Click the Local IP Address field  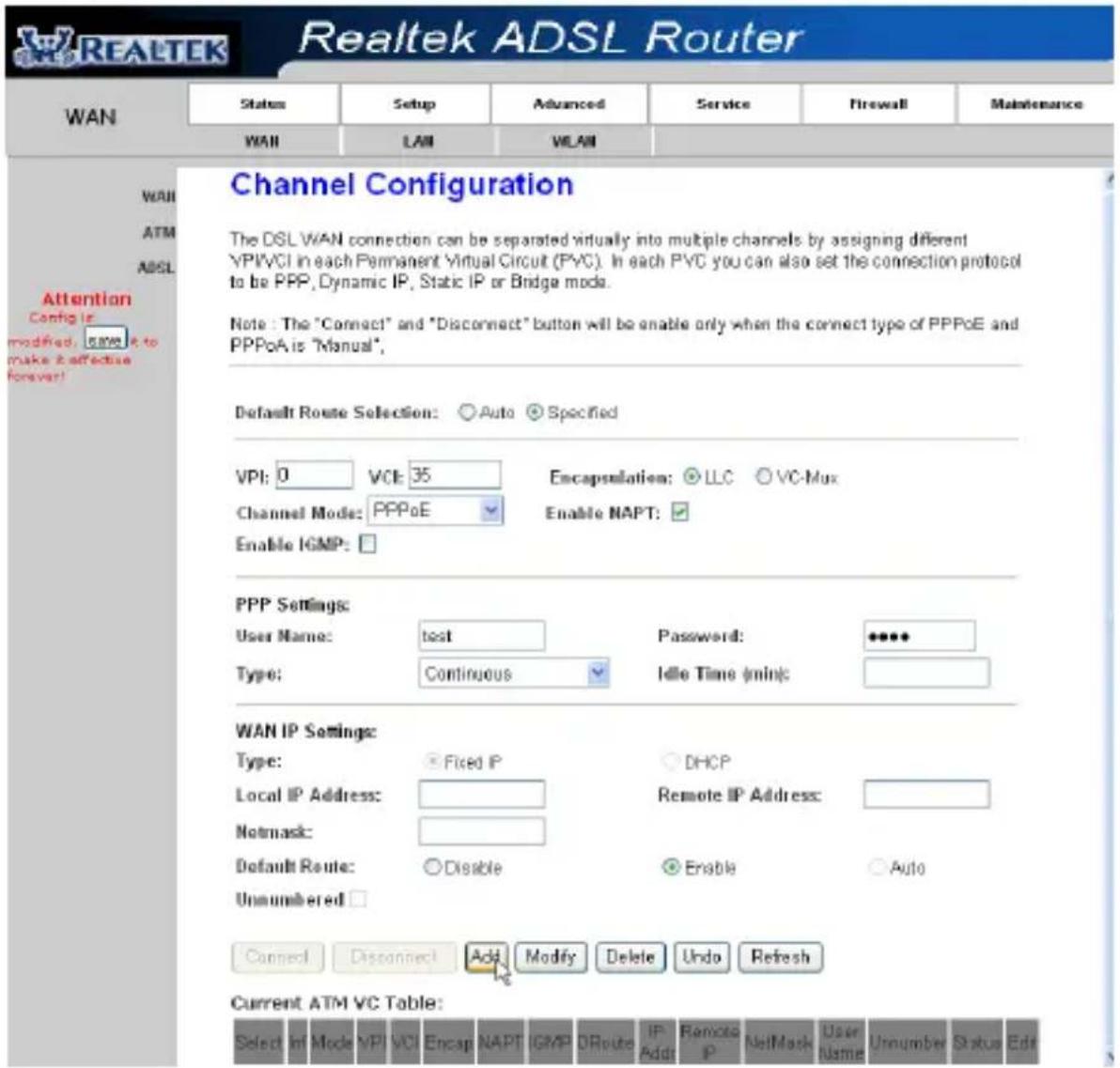point(482,795)
